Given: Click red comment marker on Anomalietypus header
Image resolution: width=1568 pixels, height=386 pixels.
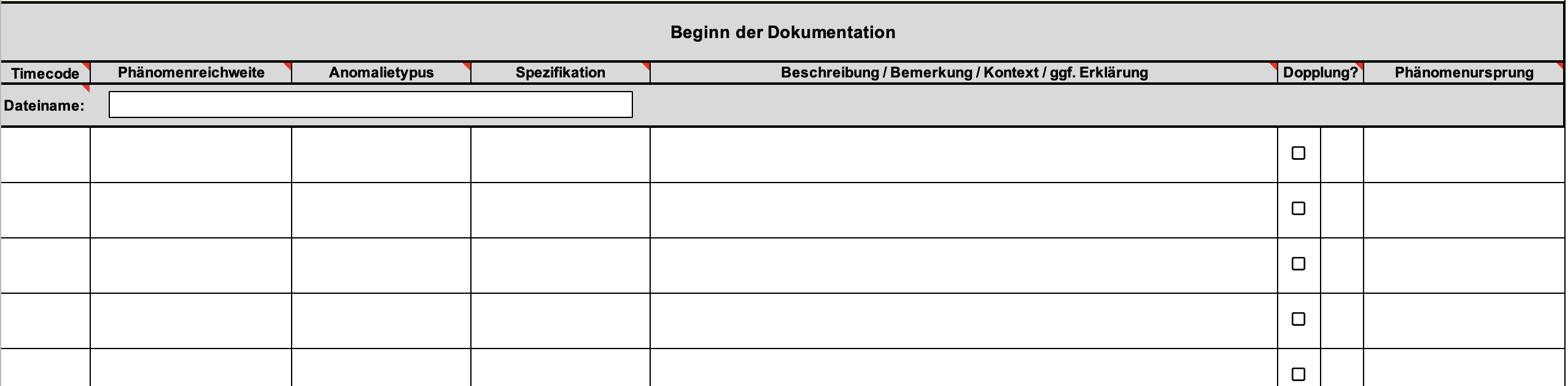Looking at the screenshot, I should point(467,65).
